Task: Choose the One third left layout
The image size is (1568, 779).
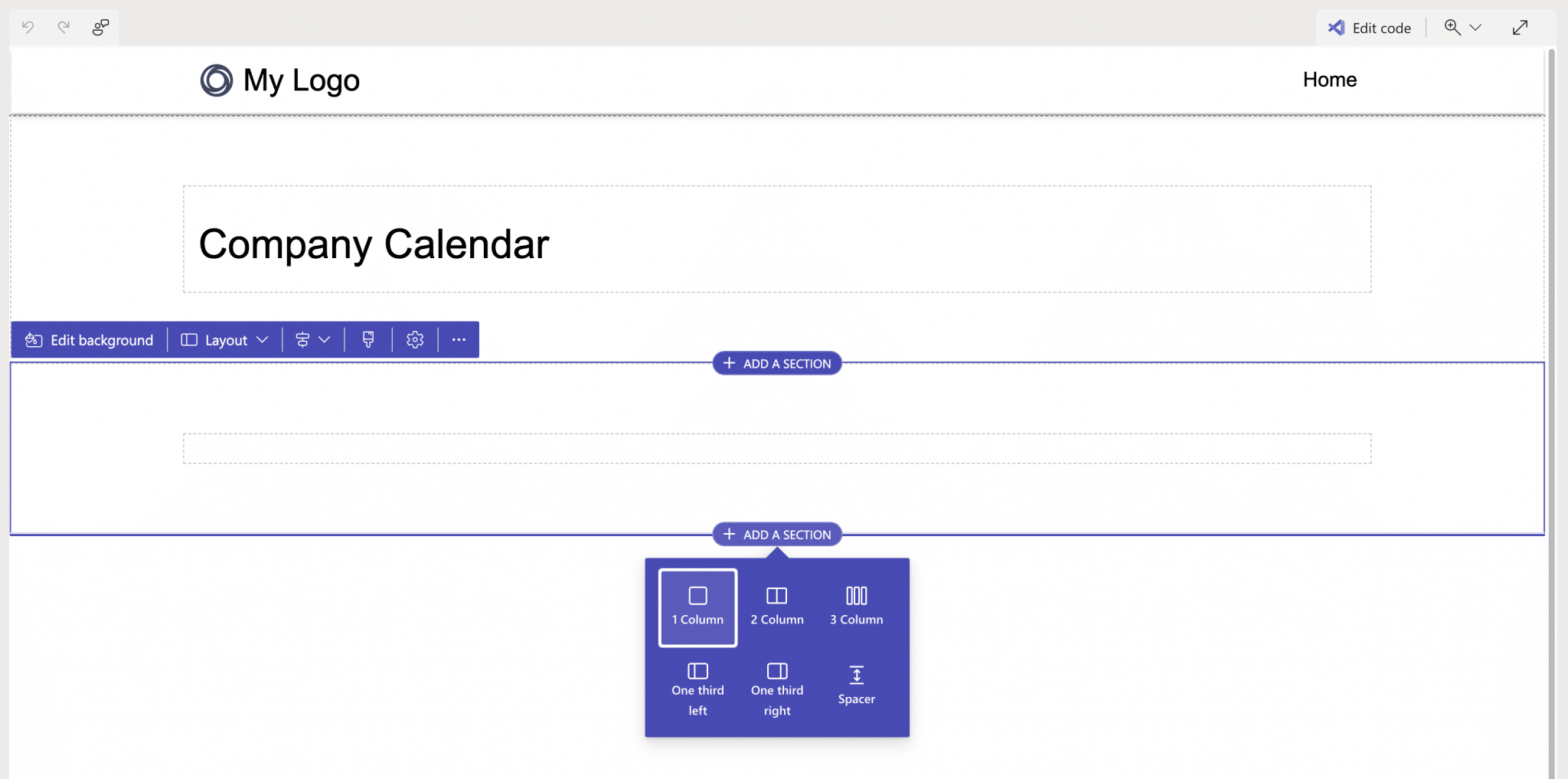Action: click(x=697, y=684)
